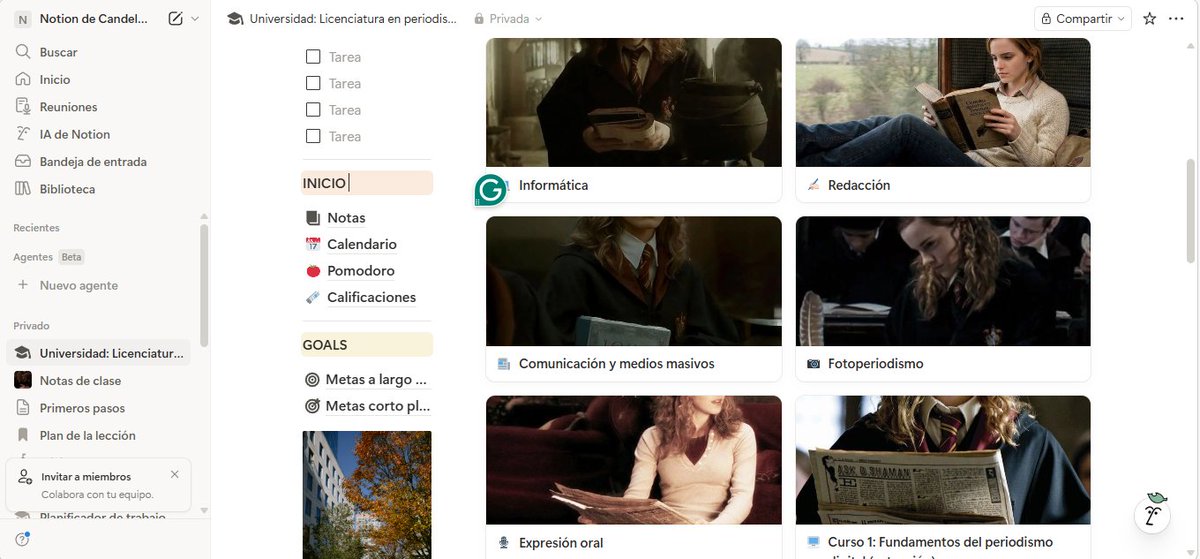The width and height of the screenshot is (1200, 559).
Task: Click the IA de Notion pen icon
Action: coord(23,134)
